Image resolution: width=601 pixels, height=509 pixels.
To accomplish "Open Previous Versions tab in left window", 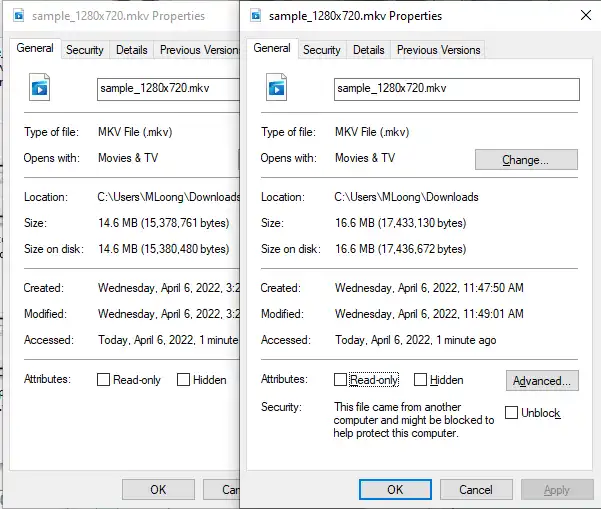I will point(197,50).
